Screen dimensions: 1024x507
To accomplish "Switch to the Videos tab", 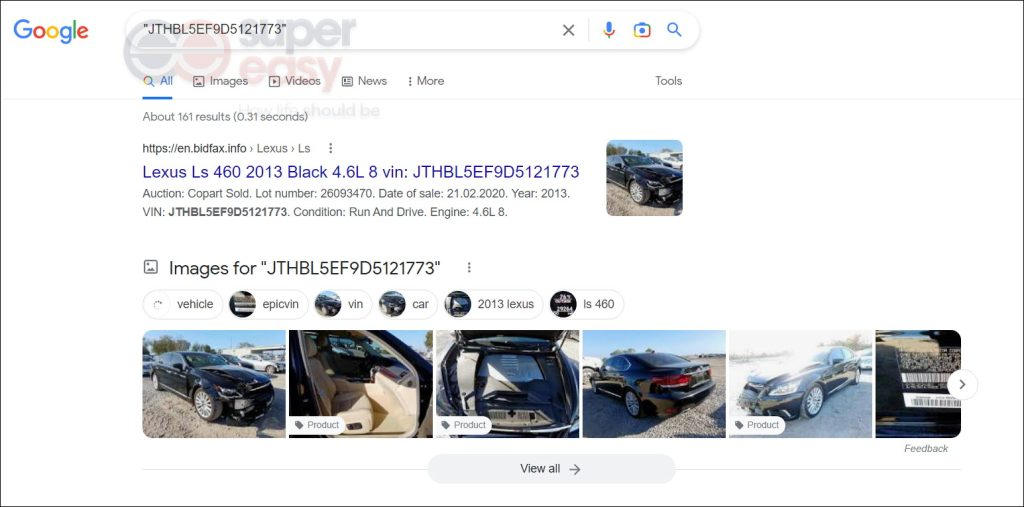I will tap(295, 81).
